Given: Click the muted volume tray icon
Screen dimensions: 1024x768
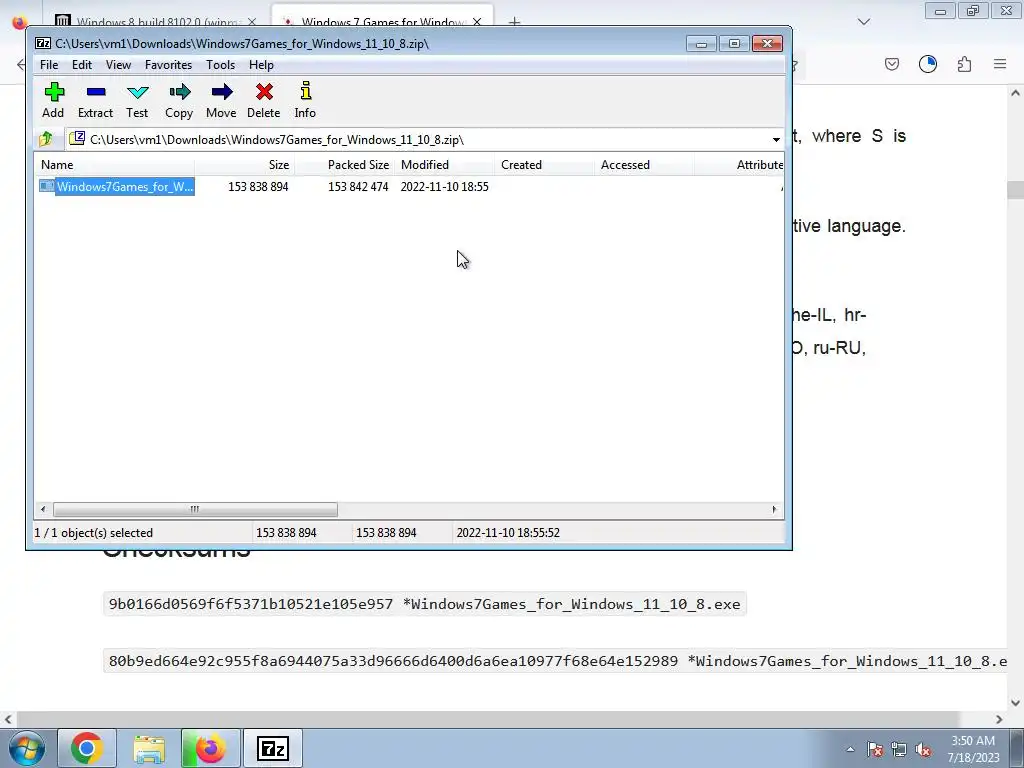Looking at the screenshot, I should [923, 749].
